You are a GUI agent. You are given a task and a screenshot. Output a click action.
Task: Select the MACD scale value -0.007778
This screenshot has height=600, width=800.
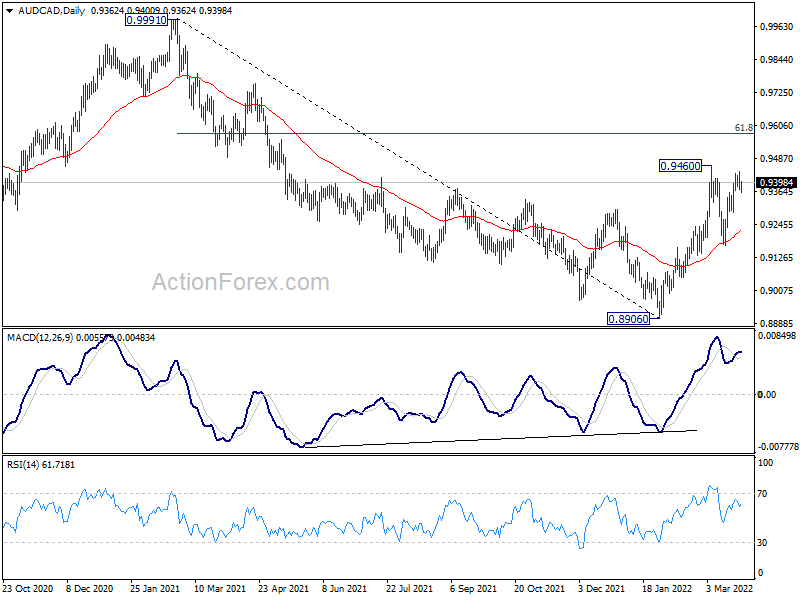coord(778,447)
